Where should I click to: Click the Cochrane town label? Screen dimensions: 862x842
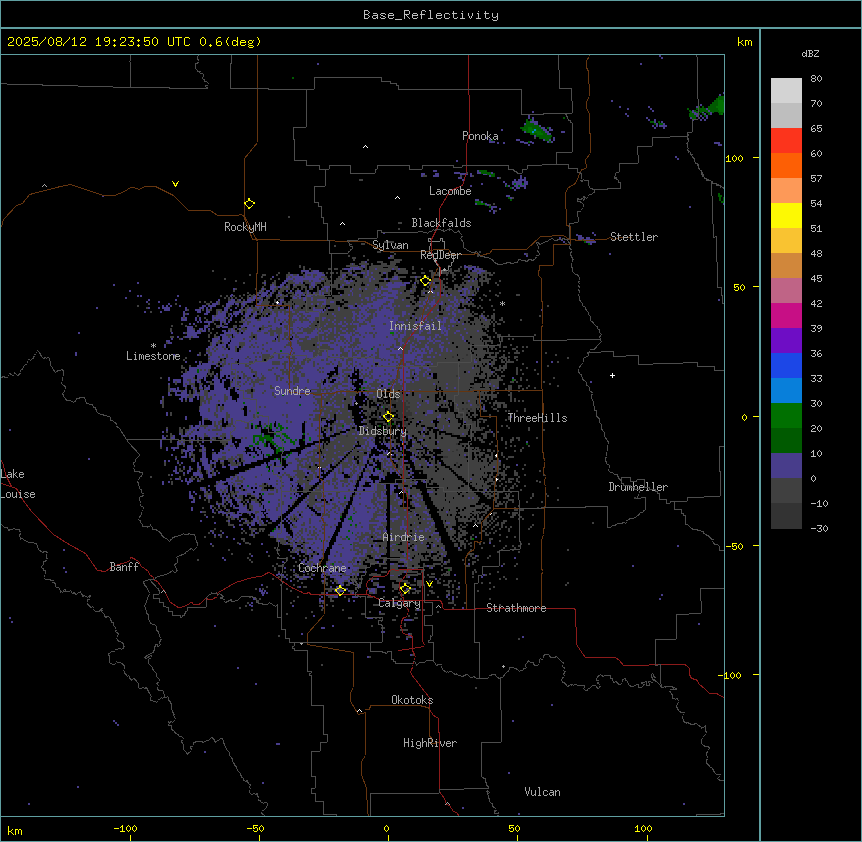pyautogui.click(x=322, y=568)
